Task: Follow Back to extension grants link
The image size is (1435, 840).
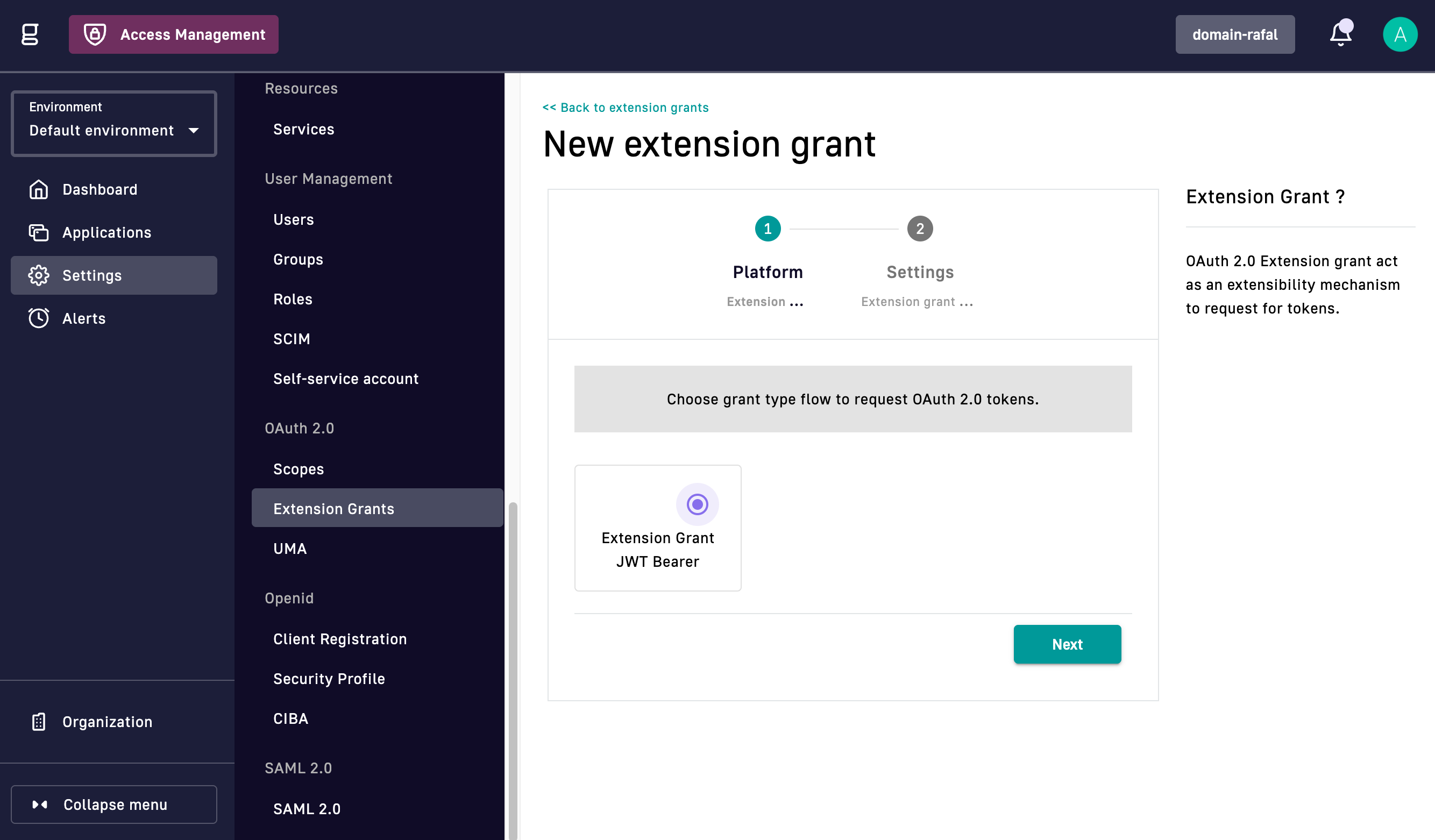Action: tap(625, 107)
